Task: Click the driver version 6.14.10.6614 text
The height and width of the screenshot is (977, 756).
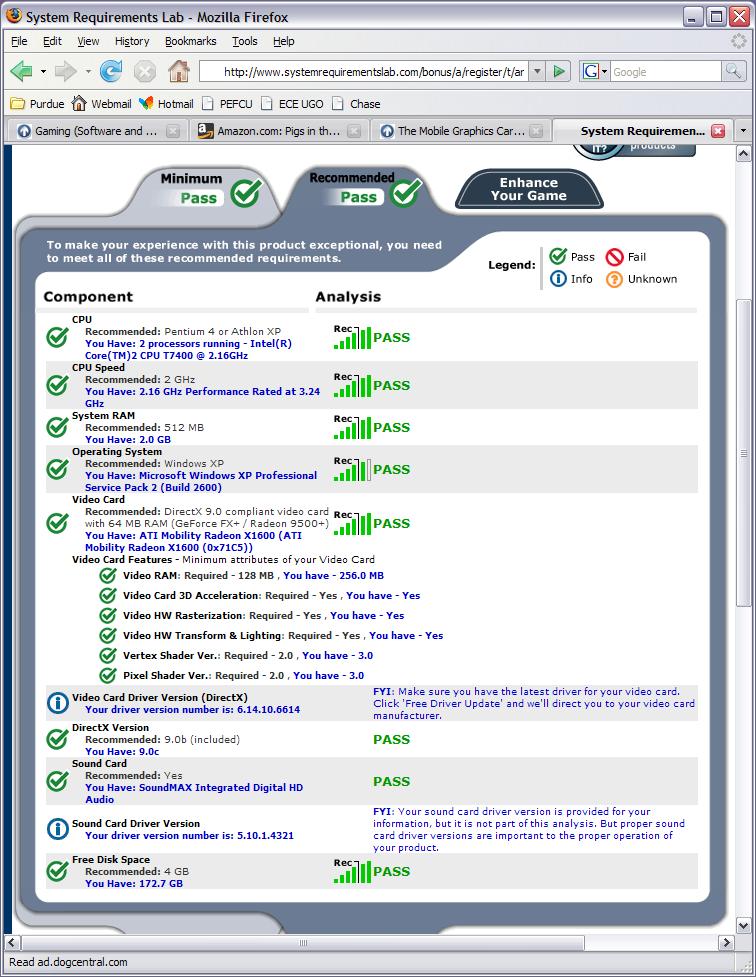Action: point(269,709)
